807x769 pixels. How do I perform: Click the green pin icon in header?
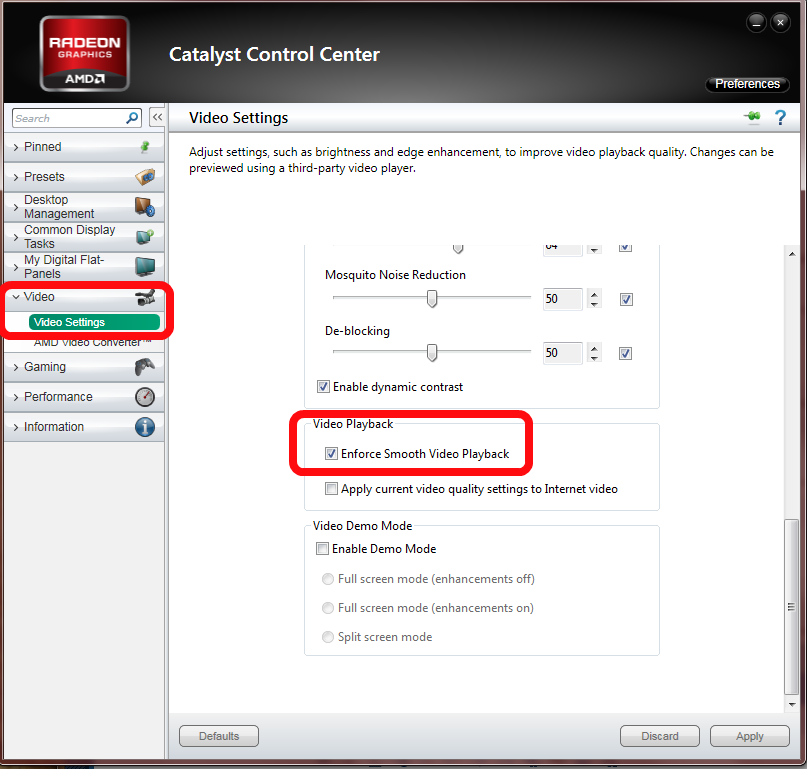[x=752, y=118]
